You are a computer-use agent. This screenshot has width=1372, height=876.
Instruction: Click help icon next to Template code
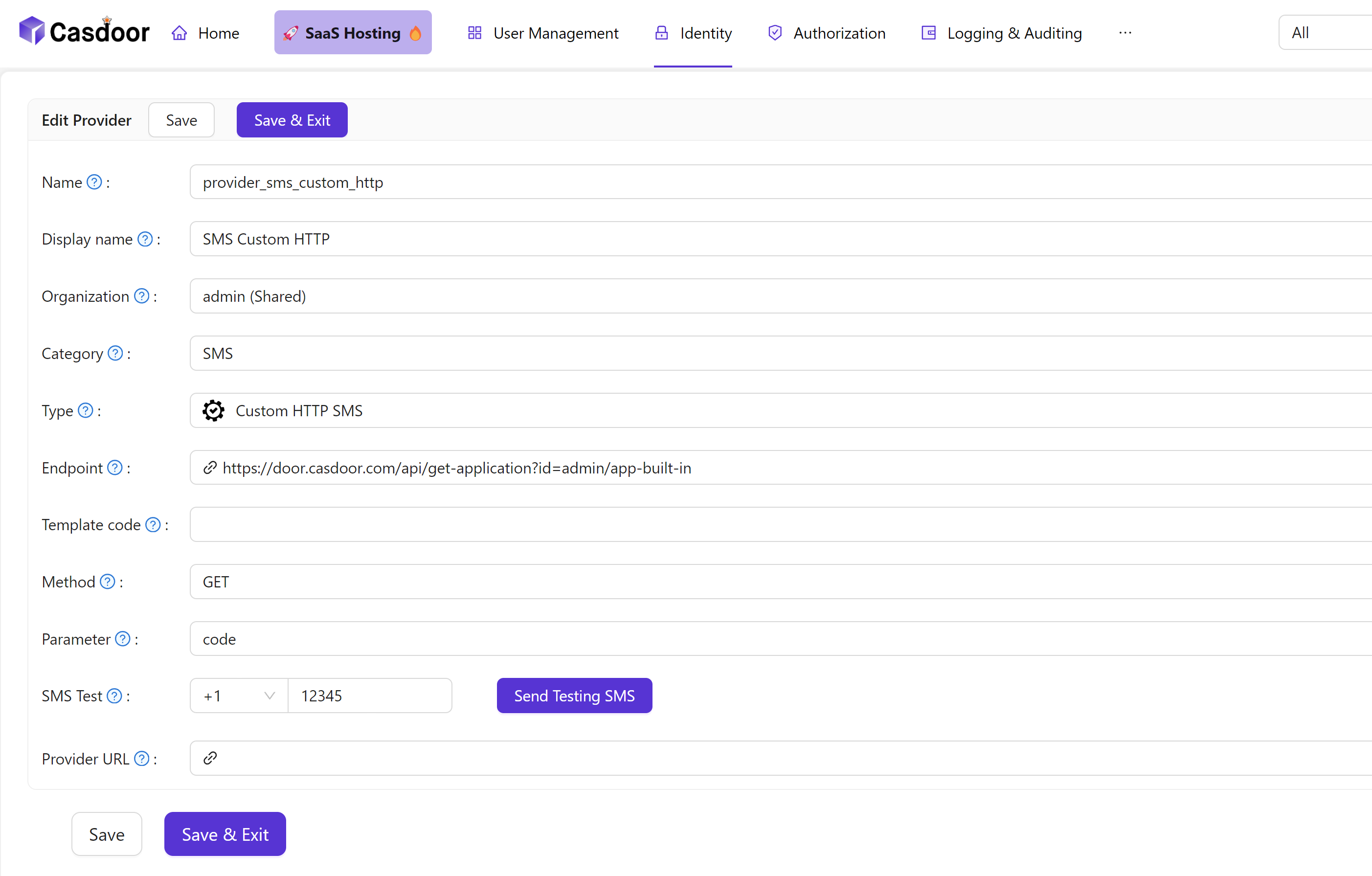tap(153, 525)
